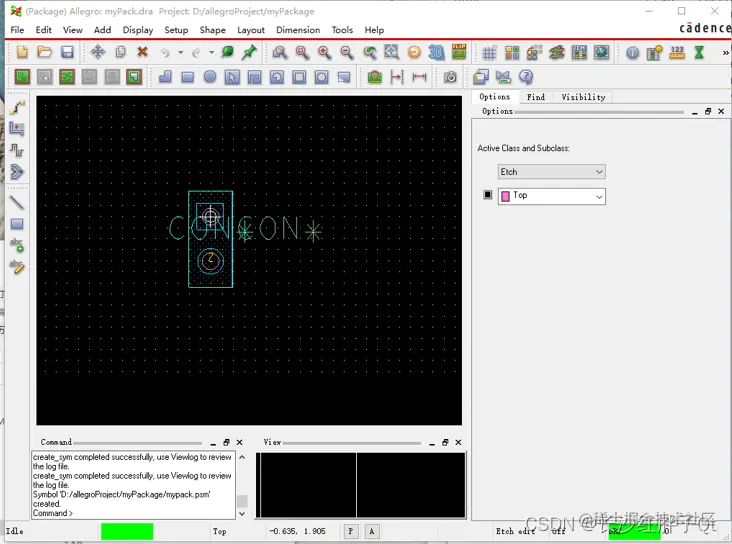
Task: Click the Redo arrow icon
Action: [x=196, y=53]
